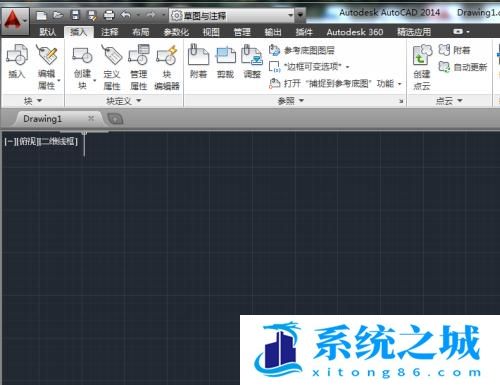Image resolution: width=500 pixels, height=385 pixels.
Task: Click the 调整 adjust reference tool
Action: [252, 62]
